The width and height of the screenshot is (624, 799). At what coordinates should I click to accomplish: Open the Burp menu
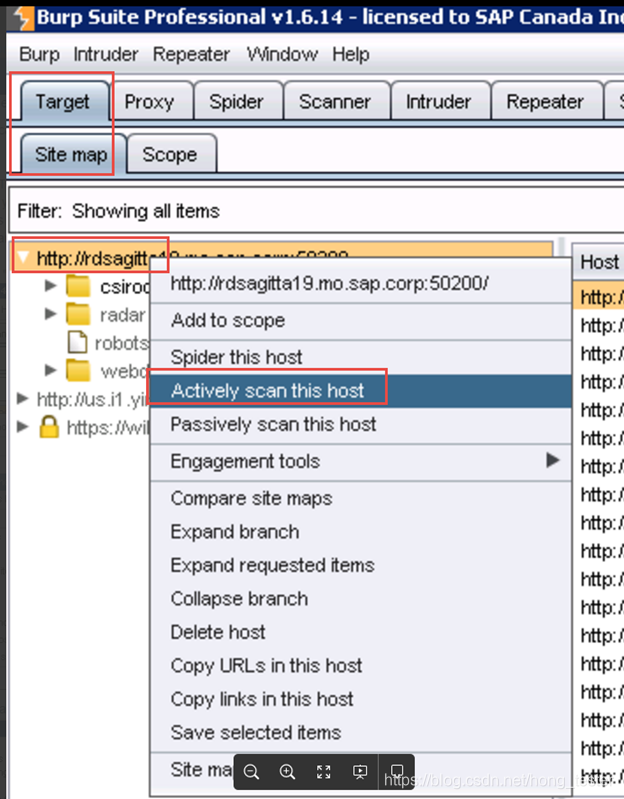[39, 54]
